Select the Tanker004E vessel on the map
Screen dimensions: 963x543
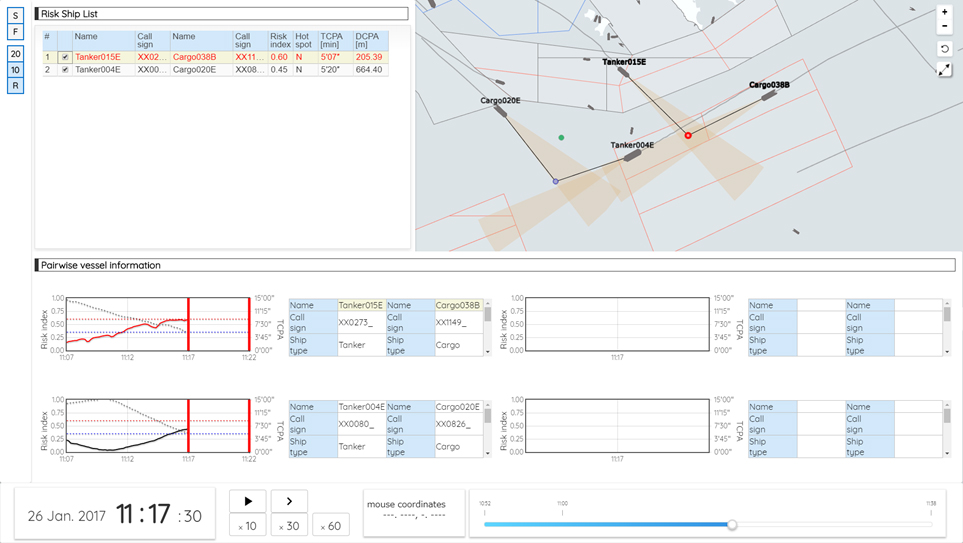(632, 156)
